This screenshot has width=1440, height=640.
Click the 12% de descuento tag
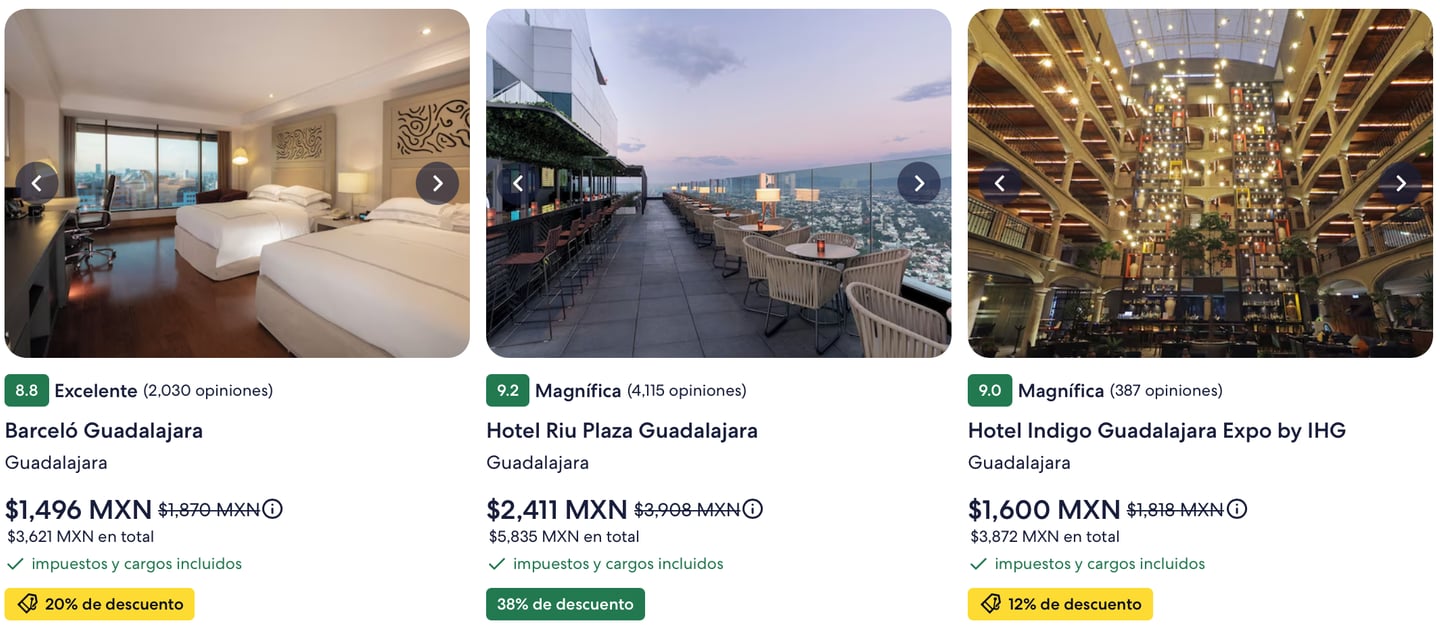pyautogui.click(x=1060, y=604)
